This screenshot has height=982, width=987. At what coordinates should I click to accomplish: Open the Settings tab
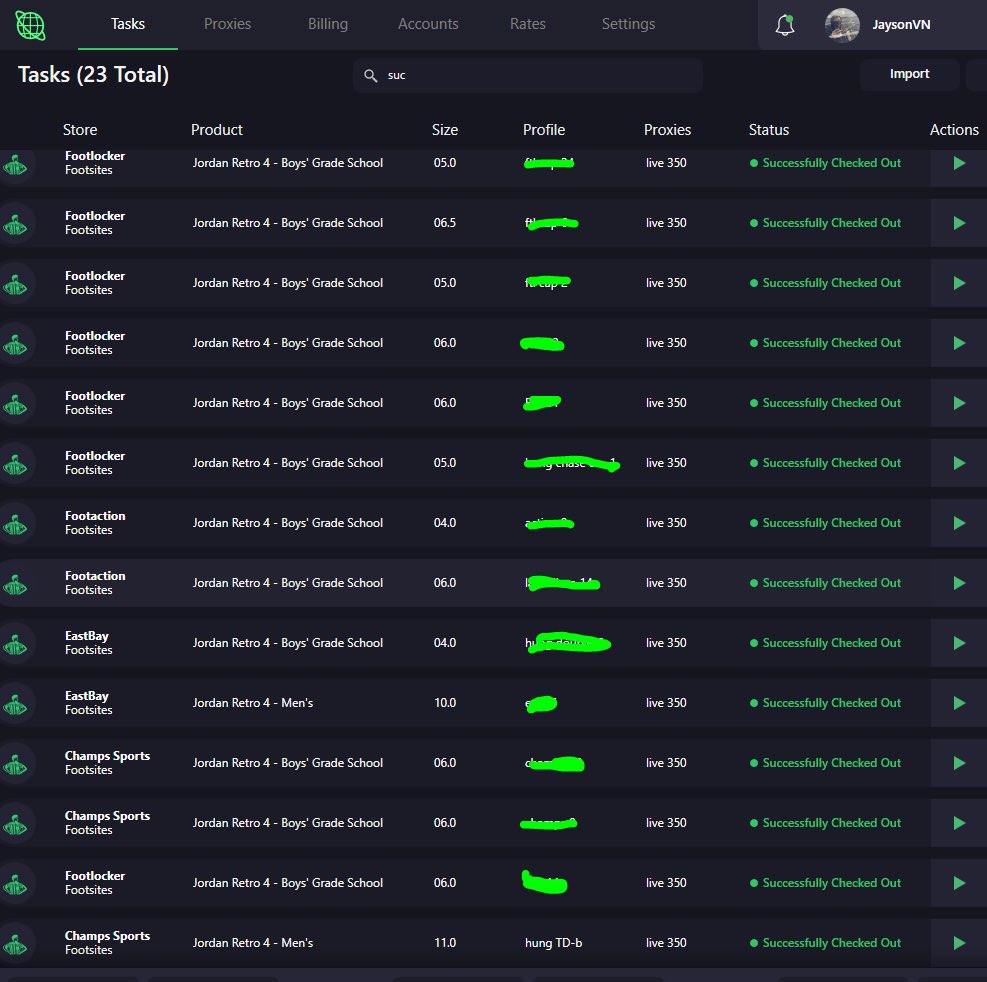coord(628,24)
